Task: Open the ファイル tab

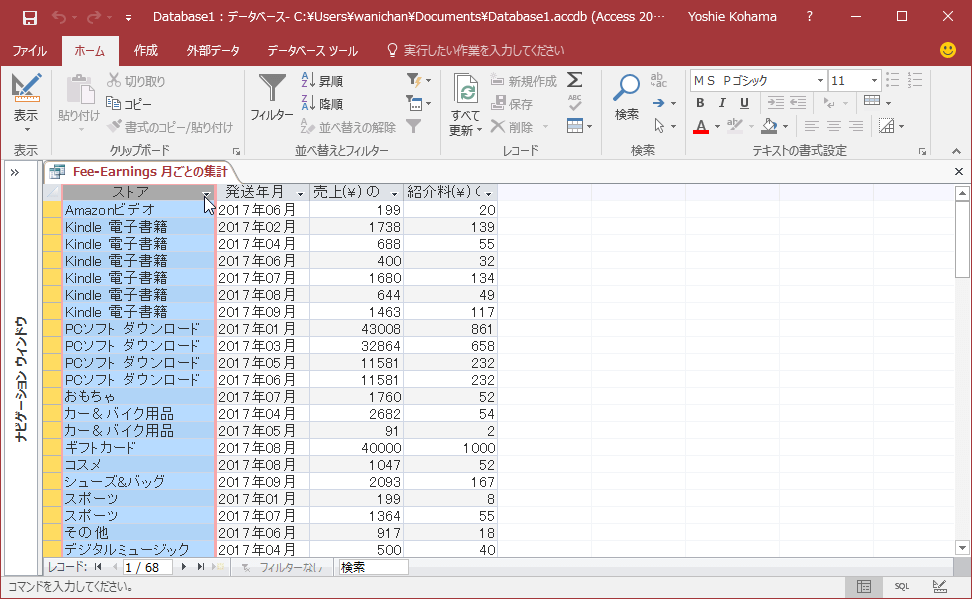Action: tap(29, 51)
